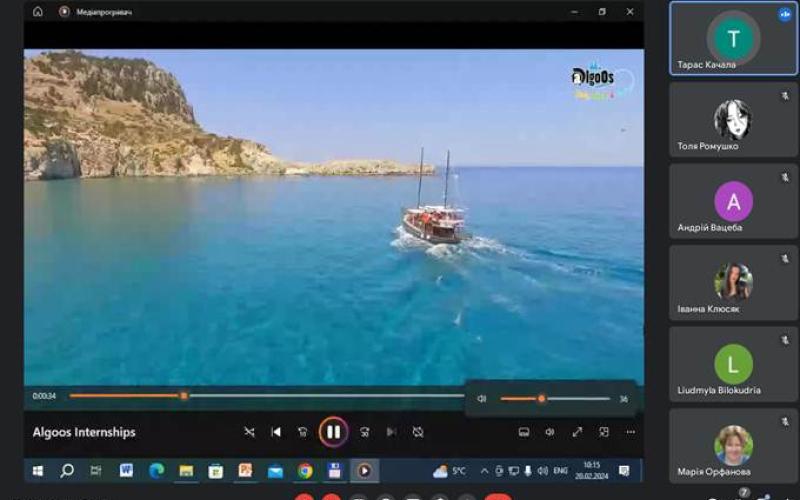The height and width of the screenshot is (500, 800).
Task: Switch to Google Chrome on the taskbar
Action: tap(305, 471)
